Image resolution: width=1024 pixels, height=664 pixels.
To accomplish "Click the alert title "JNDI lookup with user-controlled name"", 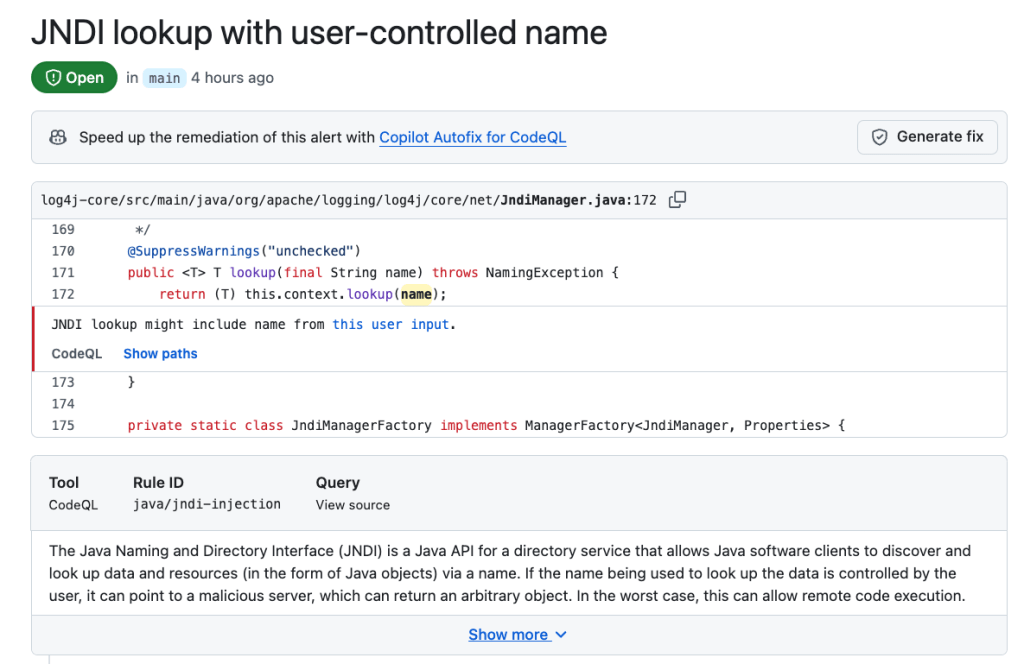I will tap(319, 32).
